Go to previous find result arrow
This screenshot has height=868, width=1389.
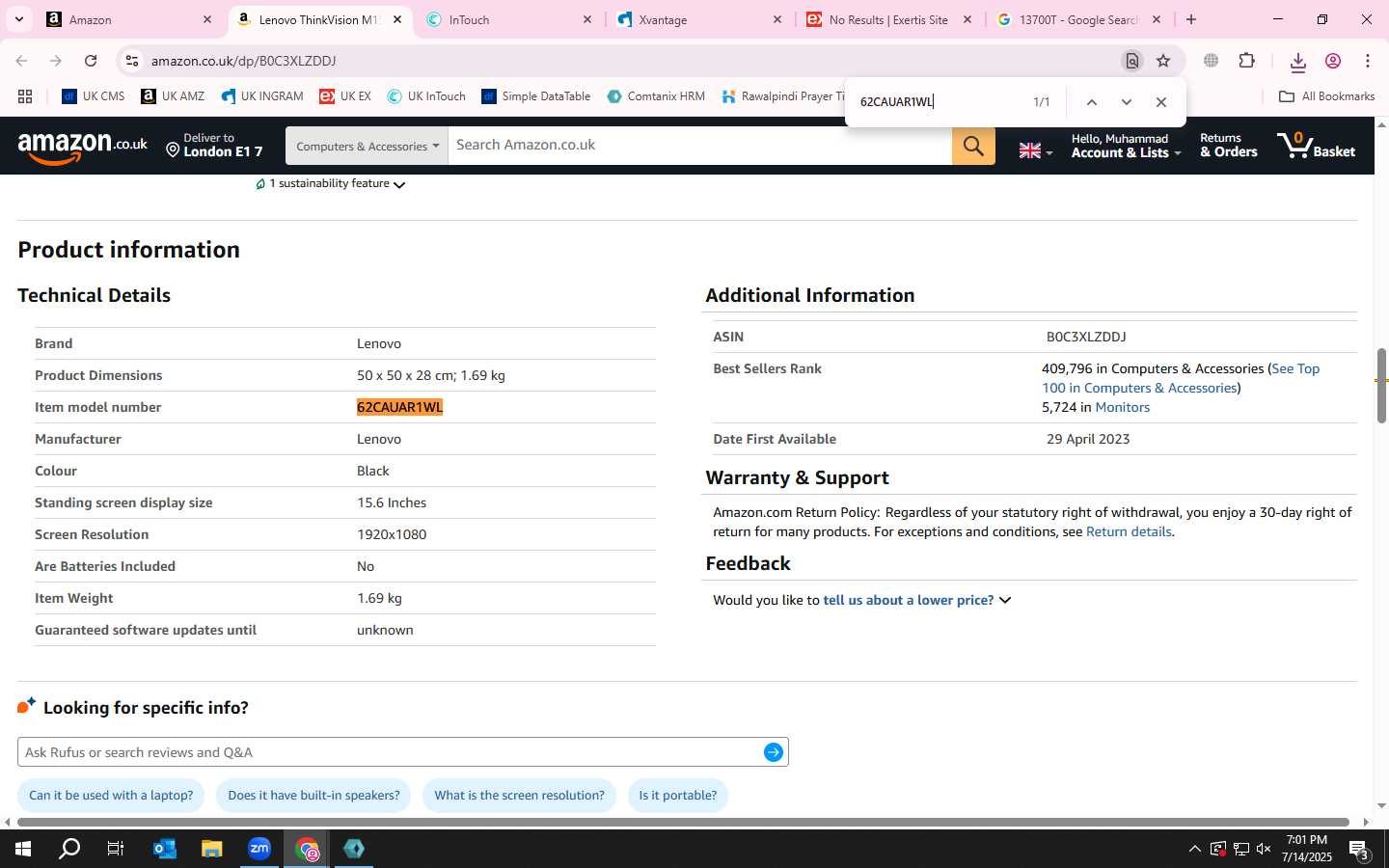[x=1091, y=102]
